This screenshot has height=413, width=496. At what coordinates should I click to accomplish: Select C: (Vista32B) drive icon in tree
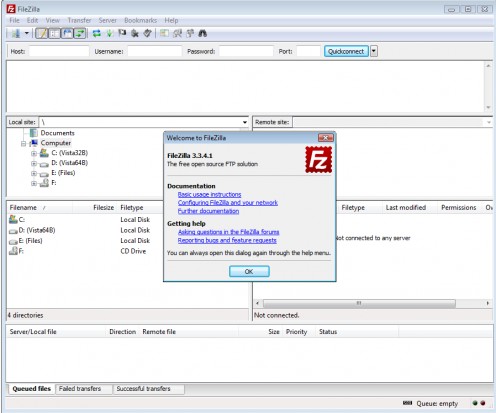(x=44, y=153)
